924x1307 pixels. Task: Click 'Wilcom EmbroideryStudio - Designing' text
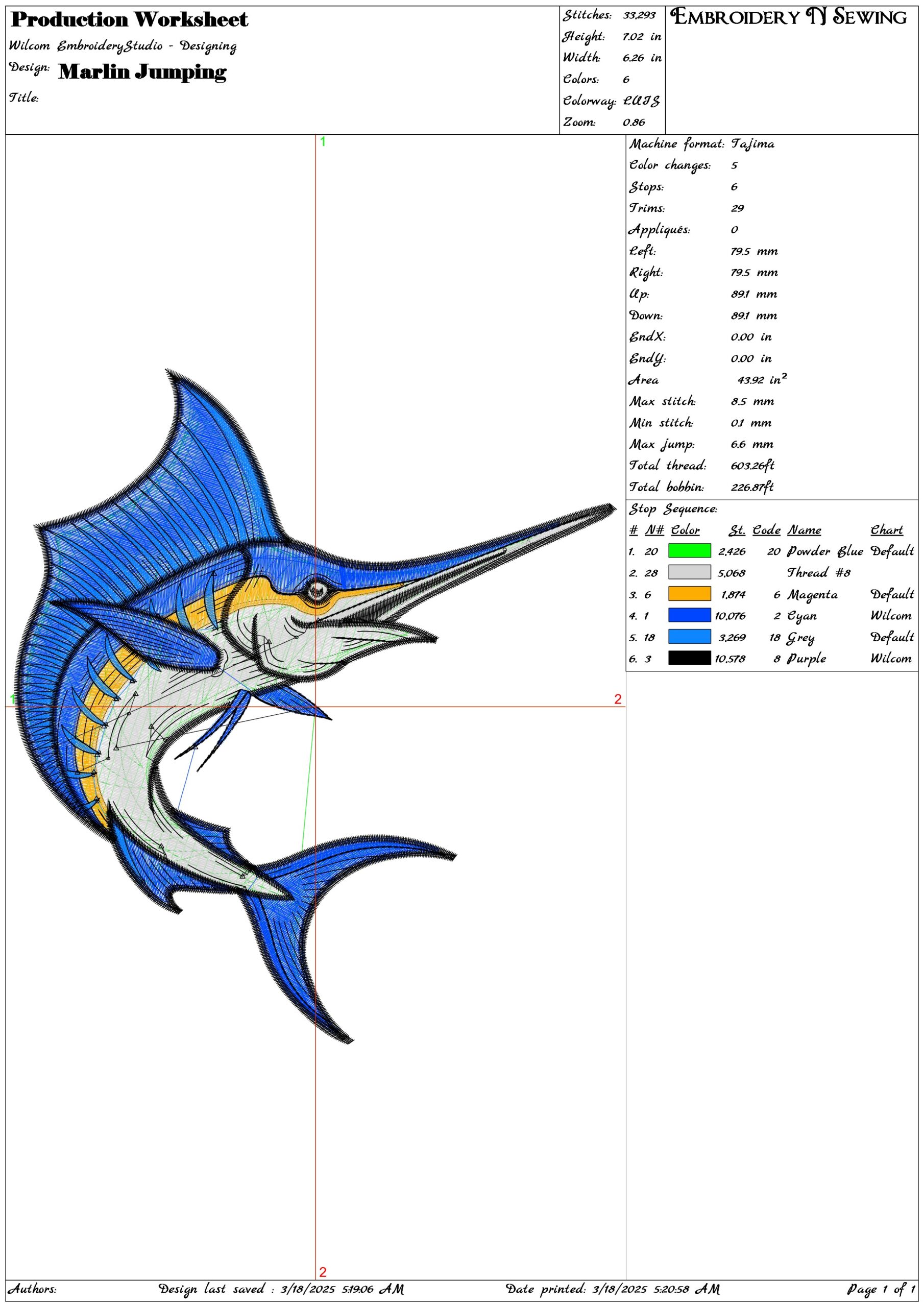123,46
